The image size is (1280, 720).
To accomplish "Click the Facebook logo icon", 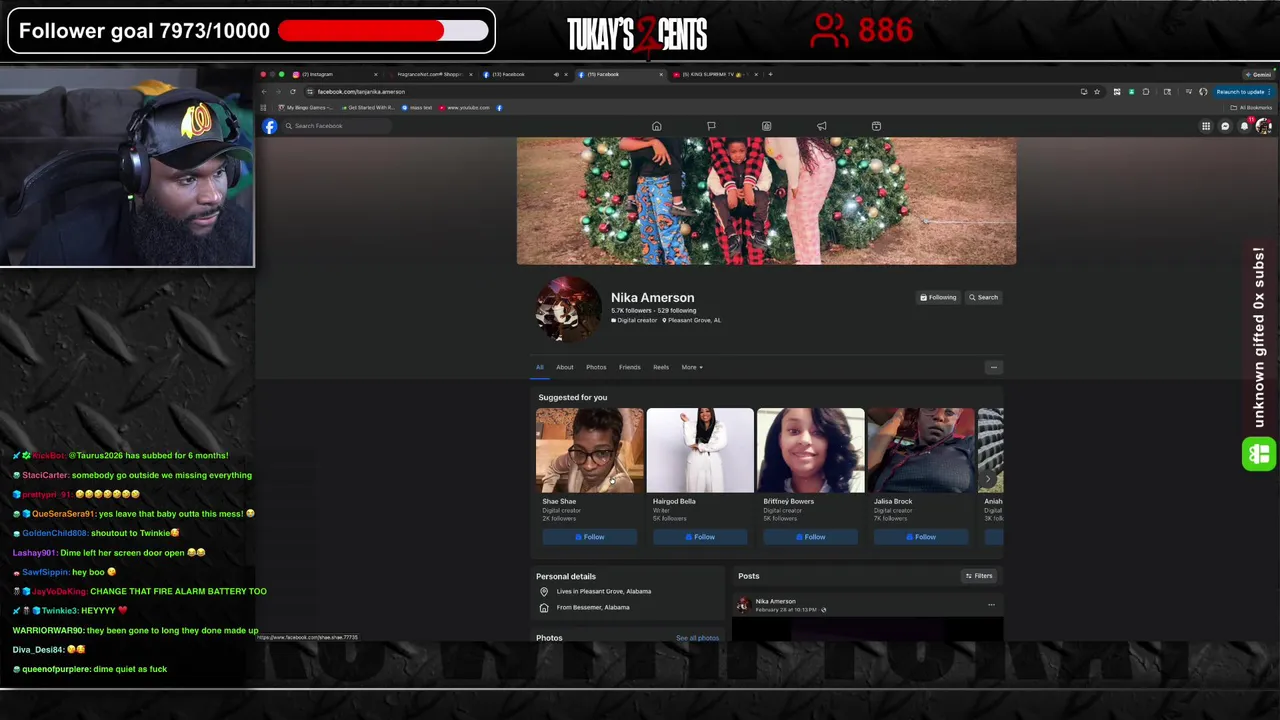I will pyautogui.click(x=270, y=126).
